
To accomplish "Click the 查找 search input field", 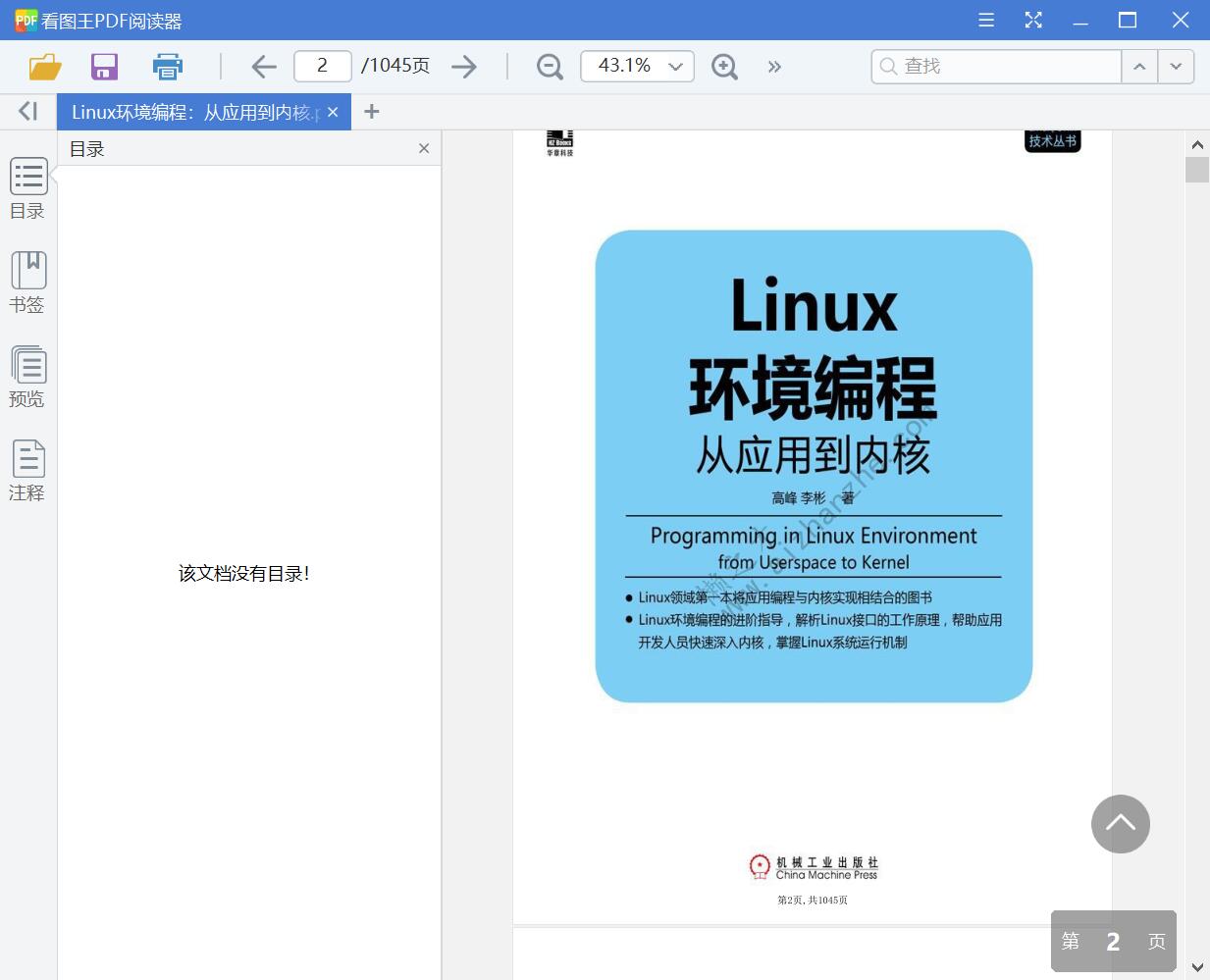I will click(x=996, y=66).
